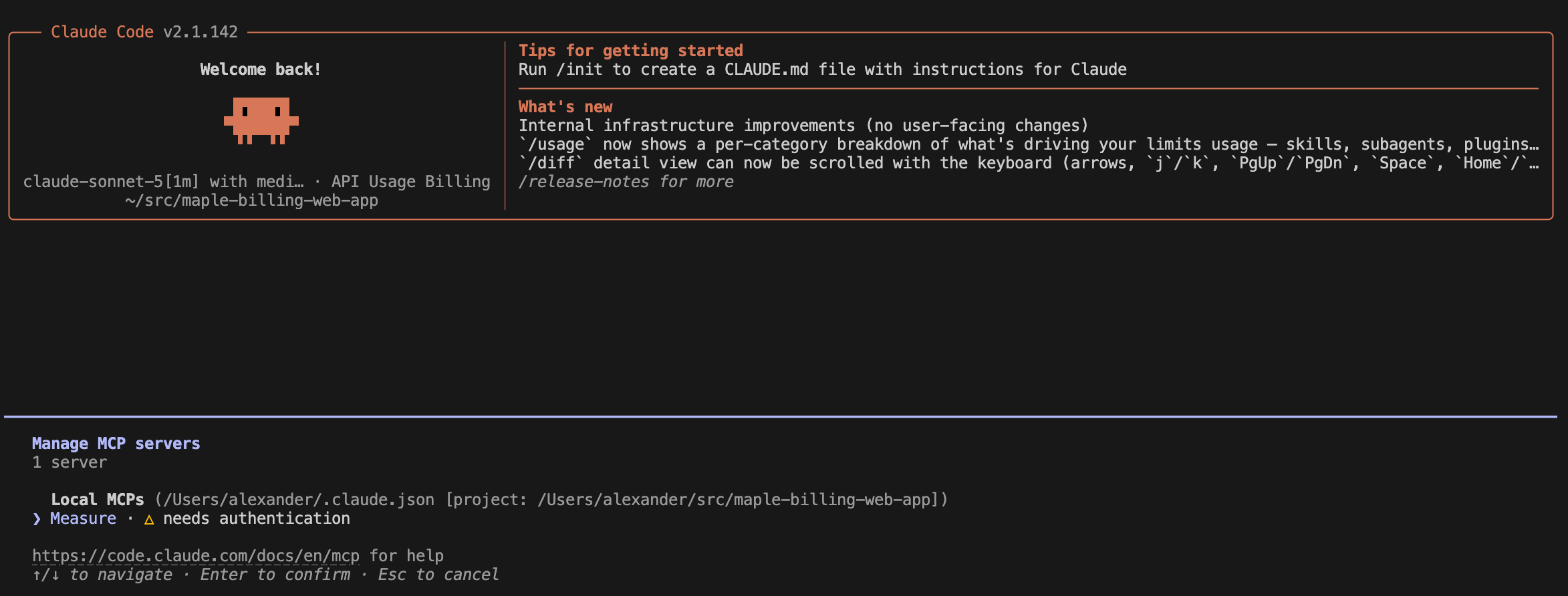Click the '/release-notes for more' text

[x=626, y=182]
